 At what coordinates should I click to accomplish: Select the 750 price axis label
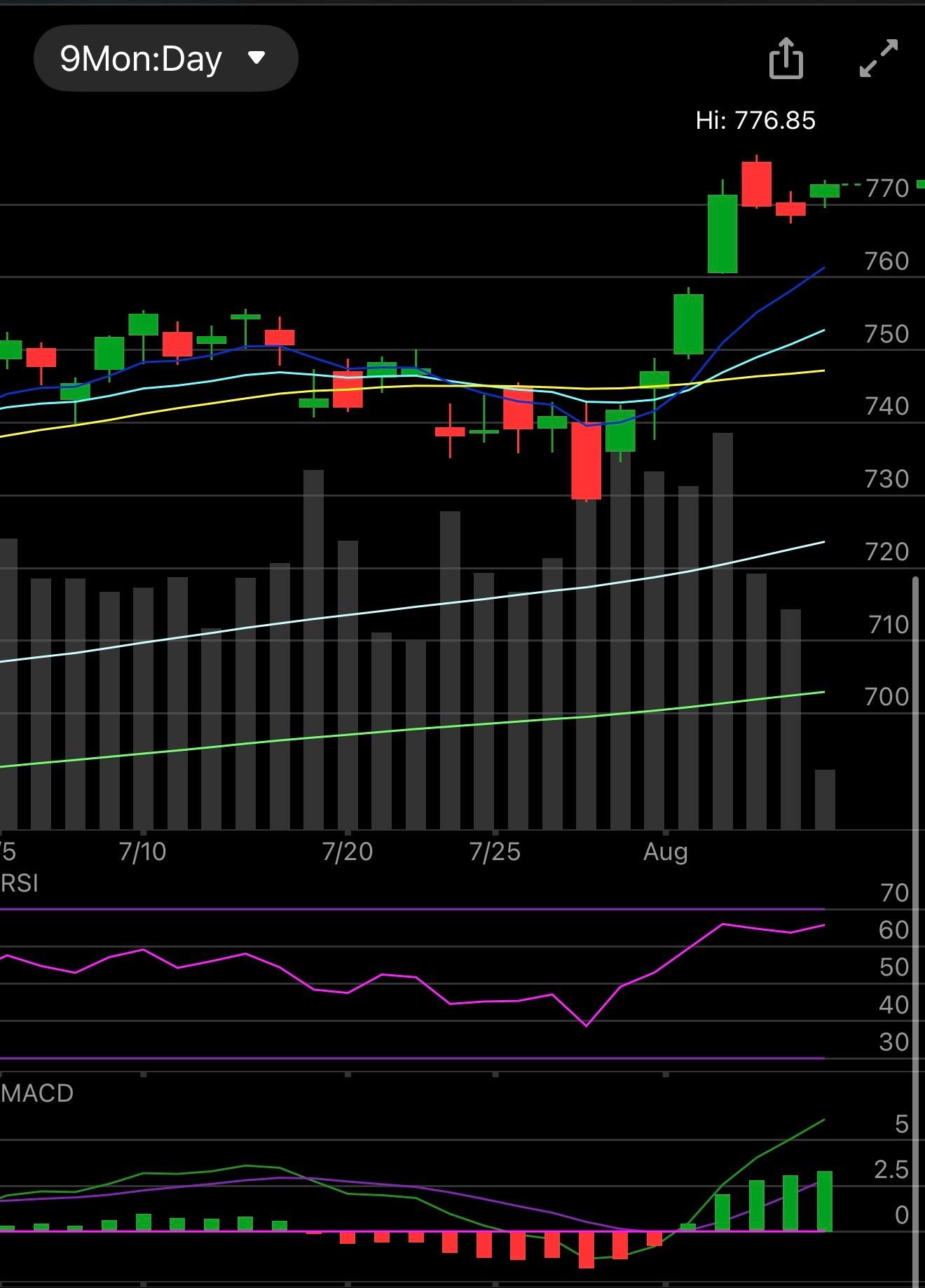pyautogui.click(x=887, y=334)
